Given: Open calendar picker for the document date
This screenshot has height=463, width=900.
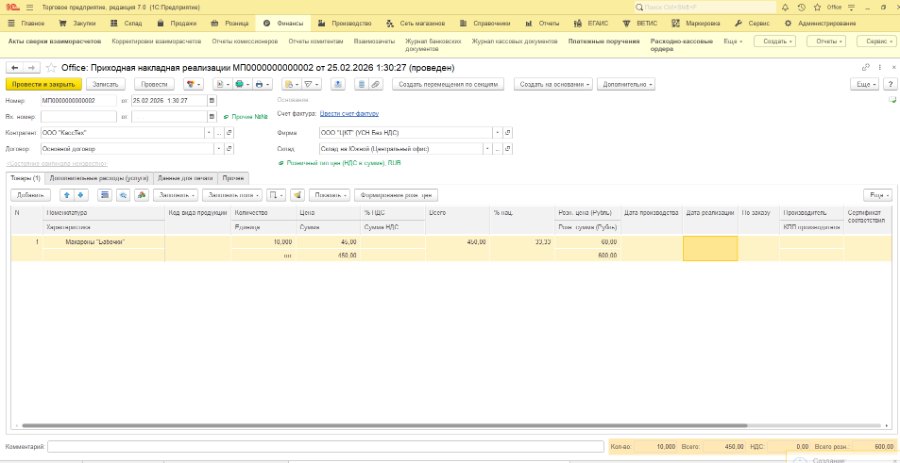Looking at the screenshot, I should [x=212, y=100].
